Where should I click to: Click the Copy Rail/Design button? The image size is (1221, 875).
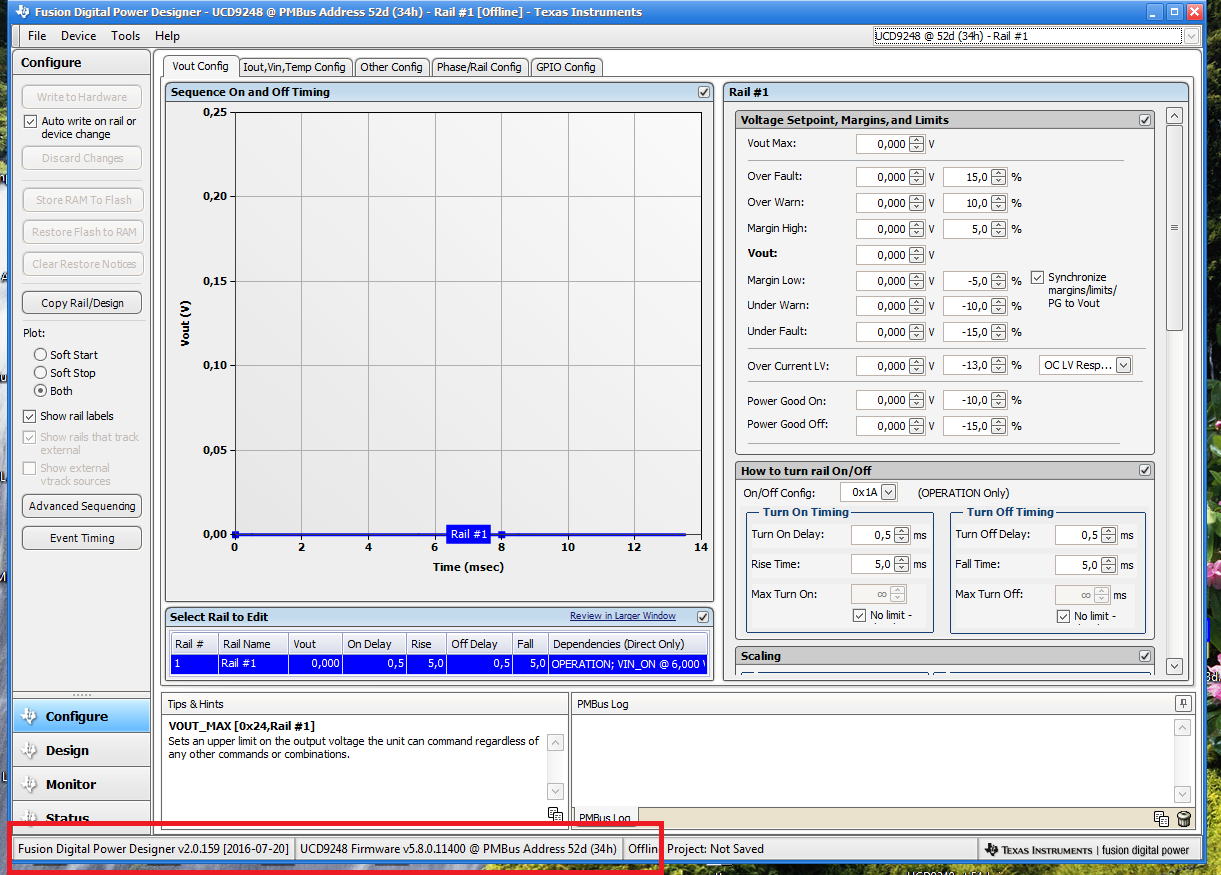82,303
